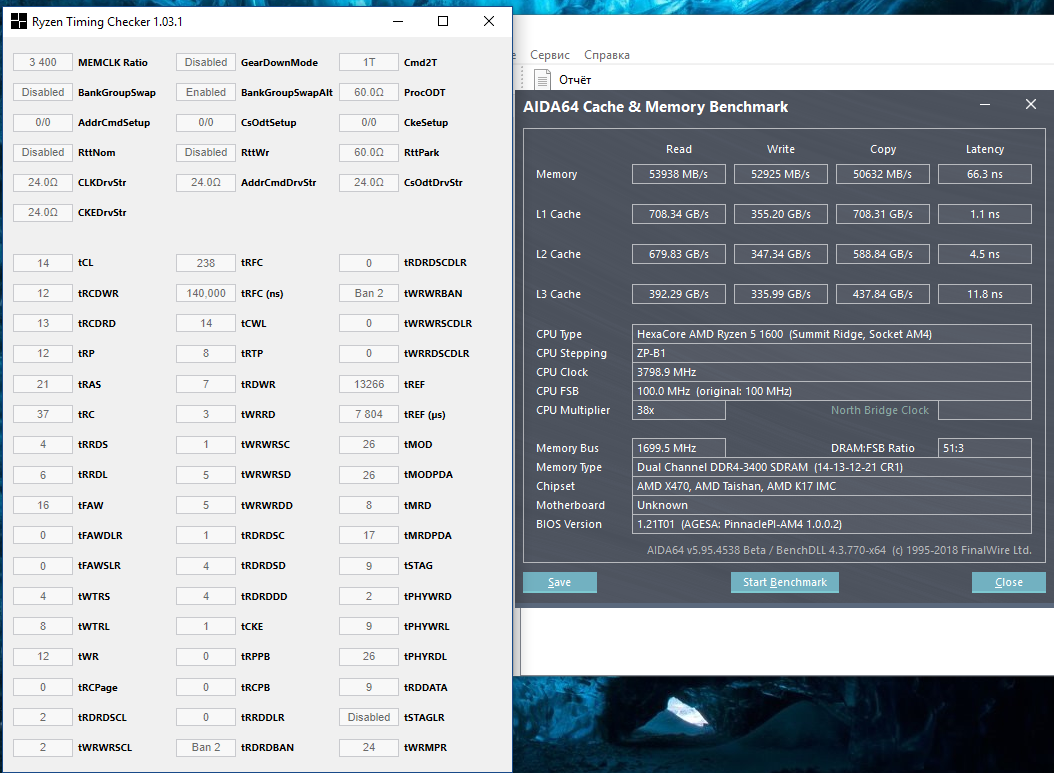The height and width of the screenshot is (773, 1054).
Task: Click the BankGroupSwapAlt Enabled field
Action: 206,92
